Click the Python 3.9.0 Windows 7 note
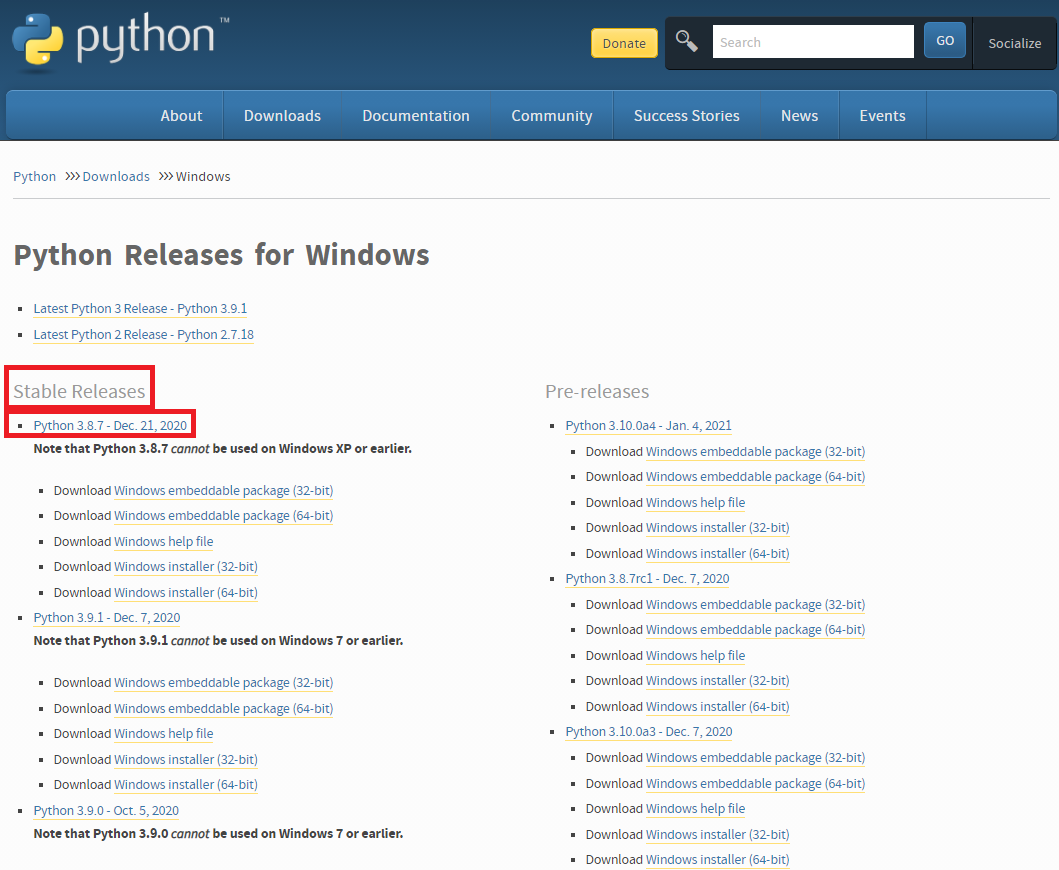The width and height of the screenshot is (1059, 870). coord(218,834)
